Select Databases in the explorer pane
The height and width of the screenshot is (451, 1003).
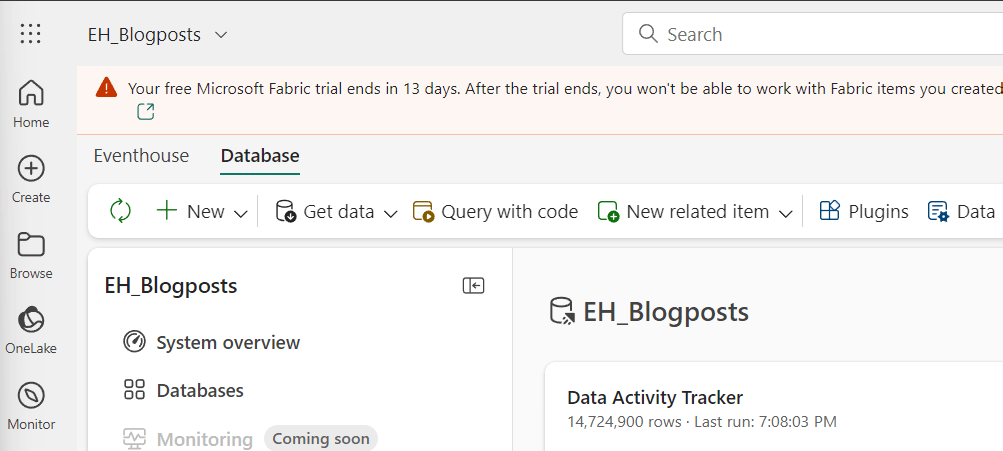click(x=199, y=390)
